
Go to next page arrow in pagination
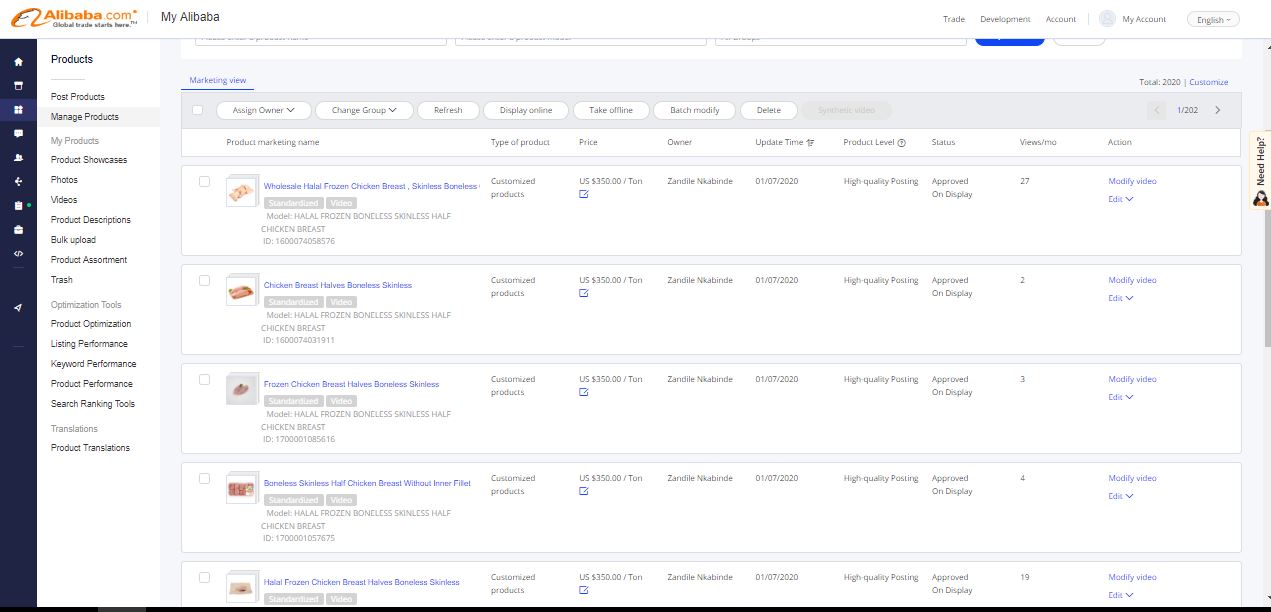[x=1217, y=110]
